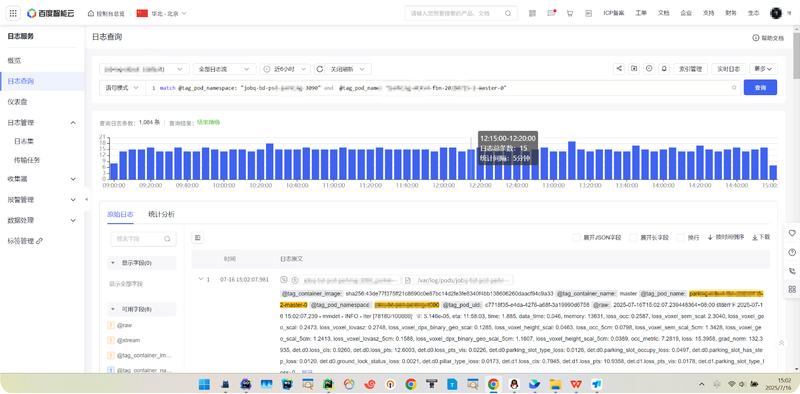800x394 pixels.
Task: Click 控制台总览 in the header
Action: tap(106, 13)
